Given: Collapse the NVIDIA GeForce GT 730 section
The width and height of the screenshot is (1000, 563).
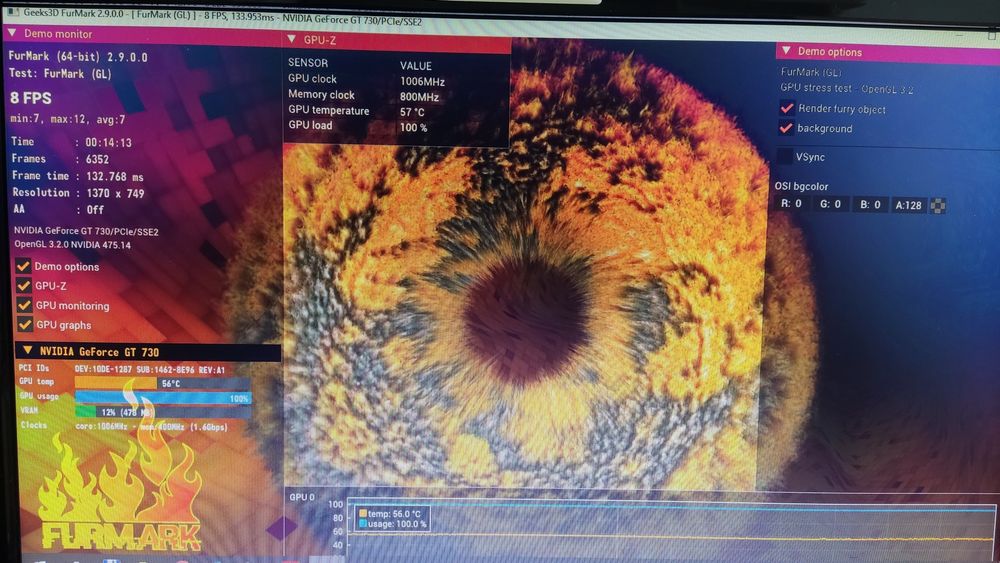Looking at the screenshot, I should tap(27, 350).
